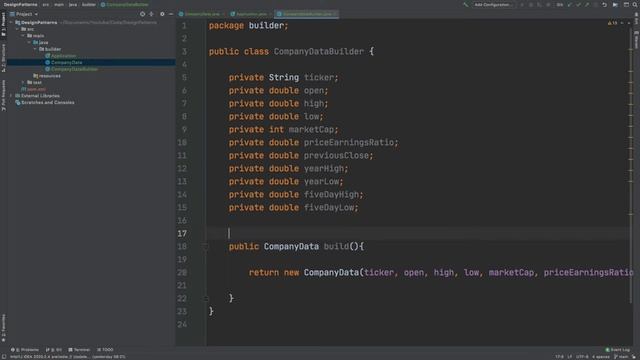Select Scratches and Consoles item

tap(45, 102)
